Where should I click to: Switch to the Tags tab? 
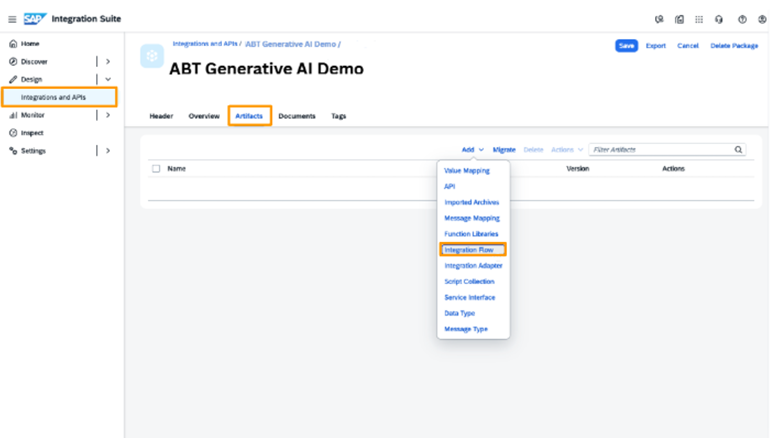coord(339,116)
